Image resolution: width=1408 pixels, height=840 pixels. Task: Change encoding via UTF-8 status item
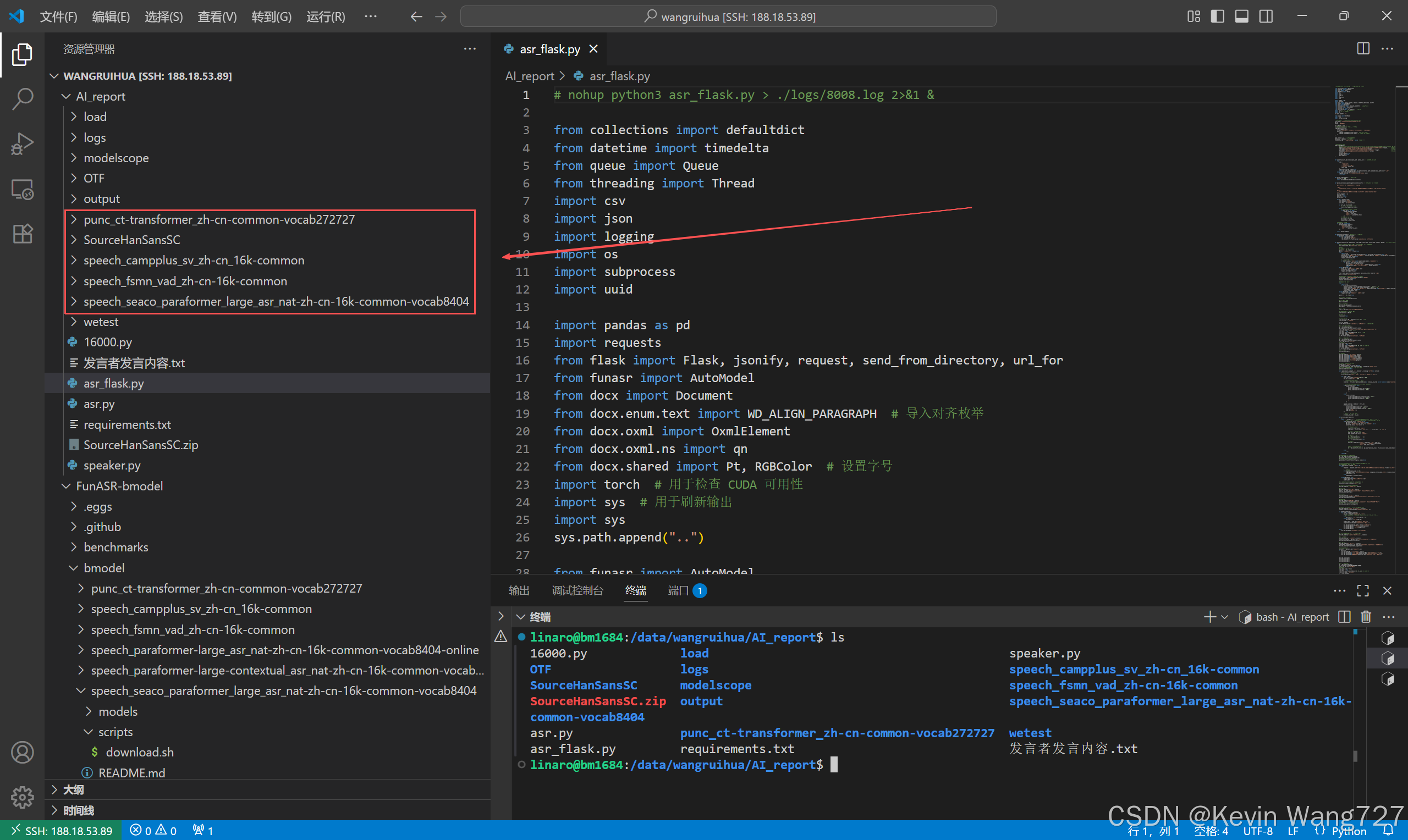click(1257, 830)
